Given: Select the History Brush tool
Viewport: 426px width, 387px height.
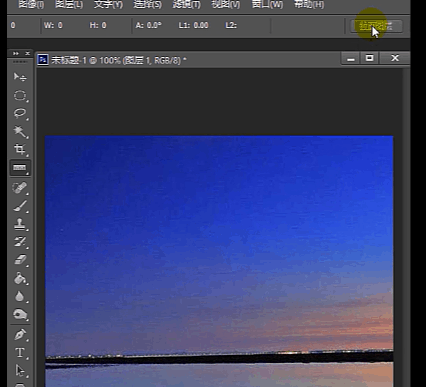Looking at the screenshot, I should pos(20,242).
